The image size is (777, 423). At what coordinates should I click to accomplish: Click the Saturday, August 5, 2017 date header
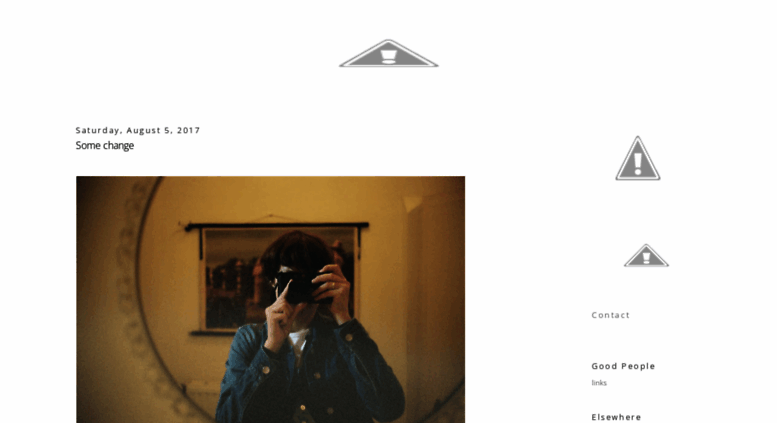pyautogui.click(x=138, y=130)
